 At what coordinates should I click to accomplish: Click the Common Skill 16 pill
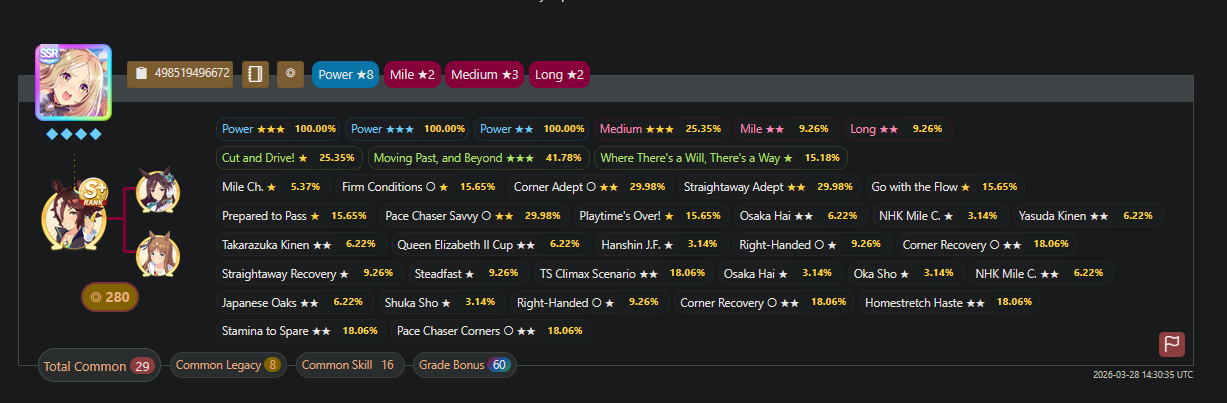click(350, 365)
